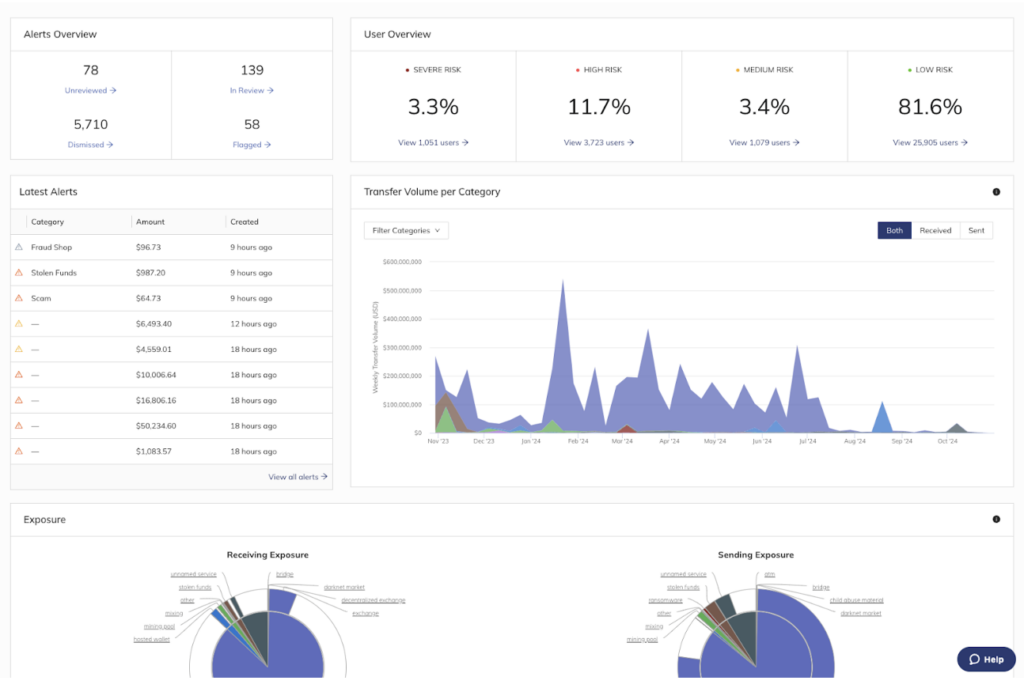Viewport: 1024px width, 688px height.
Task: Select the warning icon beside the $6,493.40 alert
Action: click(x=21, y=323)
